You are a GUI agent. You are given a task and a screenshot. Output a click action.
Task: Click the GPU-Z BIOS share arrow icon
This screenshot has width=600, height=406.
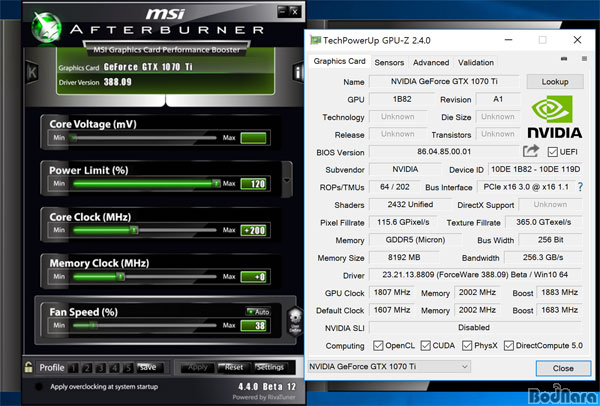531,151
